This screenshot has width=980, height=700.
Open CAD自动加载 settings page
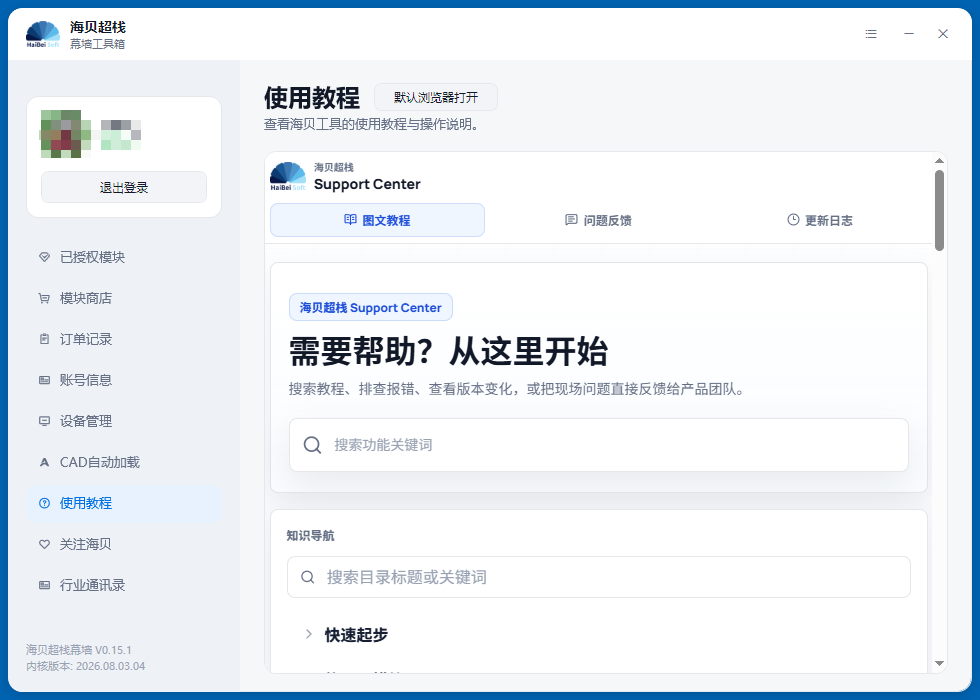124,462
